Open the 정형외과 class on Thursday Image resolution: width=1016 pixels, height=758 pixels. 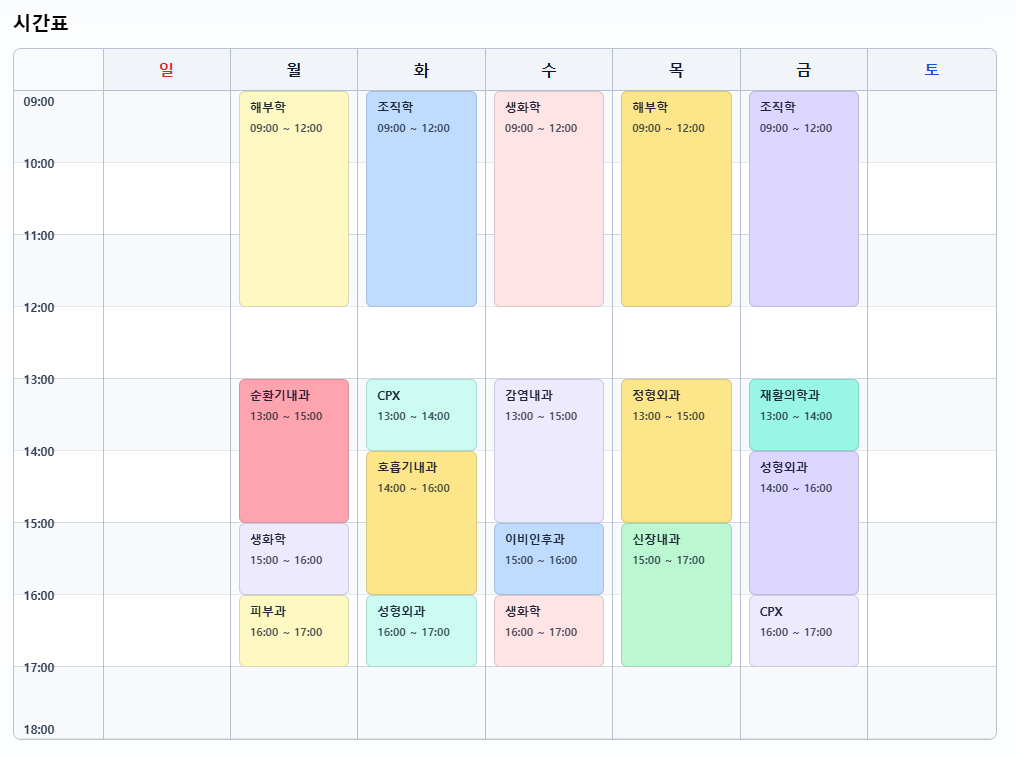(x=676, y=450)
